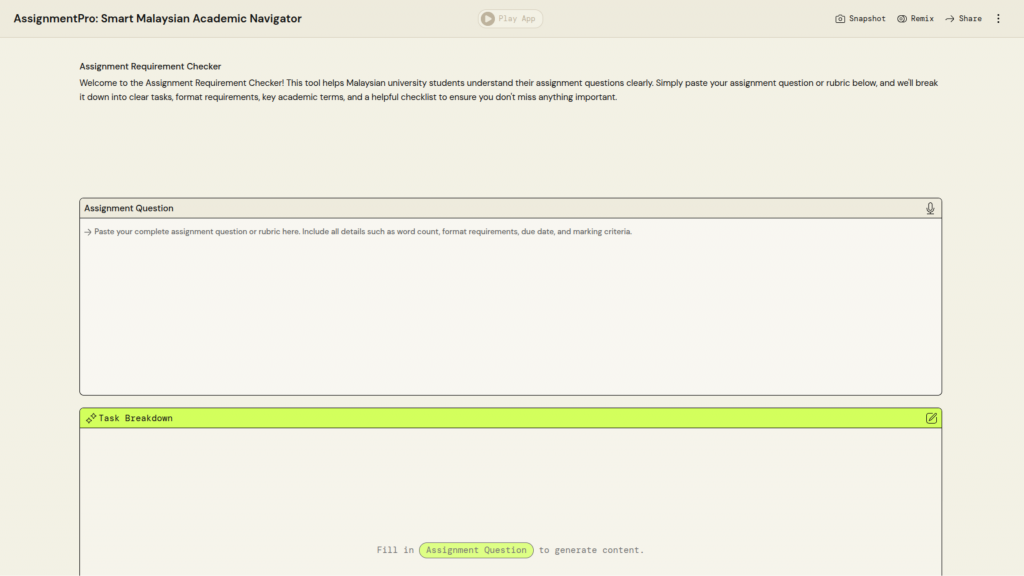This screenshot has width=1024, height=576.
Task: Click the Snapshot camera icon
Action: (x=840, y=19)
